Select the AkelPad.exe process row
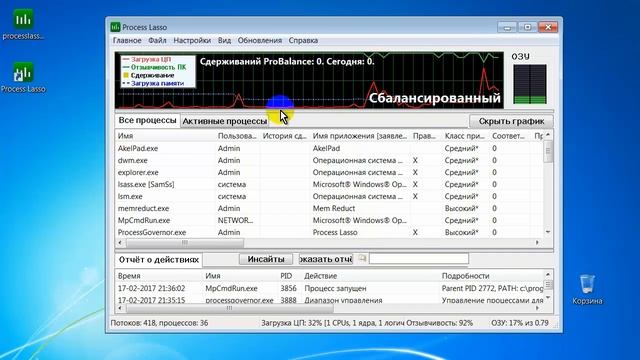This screenshot has height=360, width=640. (329, 148)
